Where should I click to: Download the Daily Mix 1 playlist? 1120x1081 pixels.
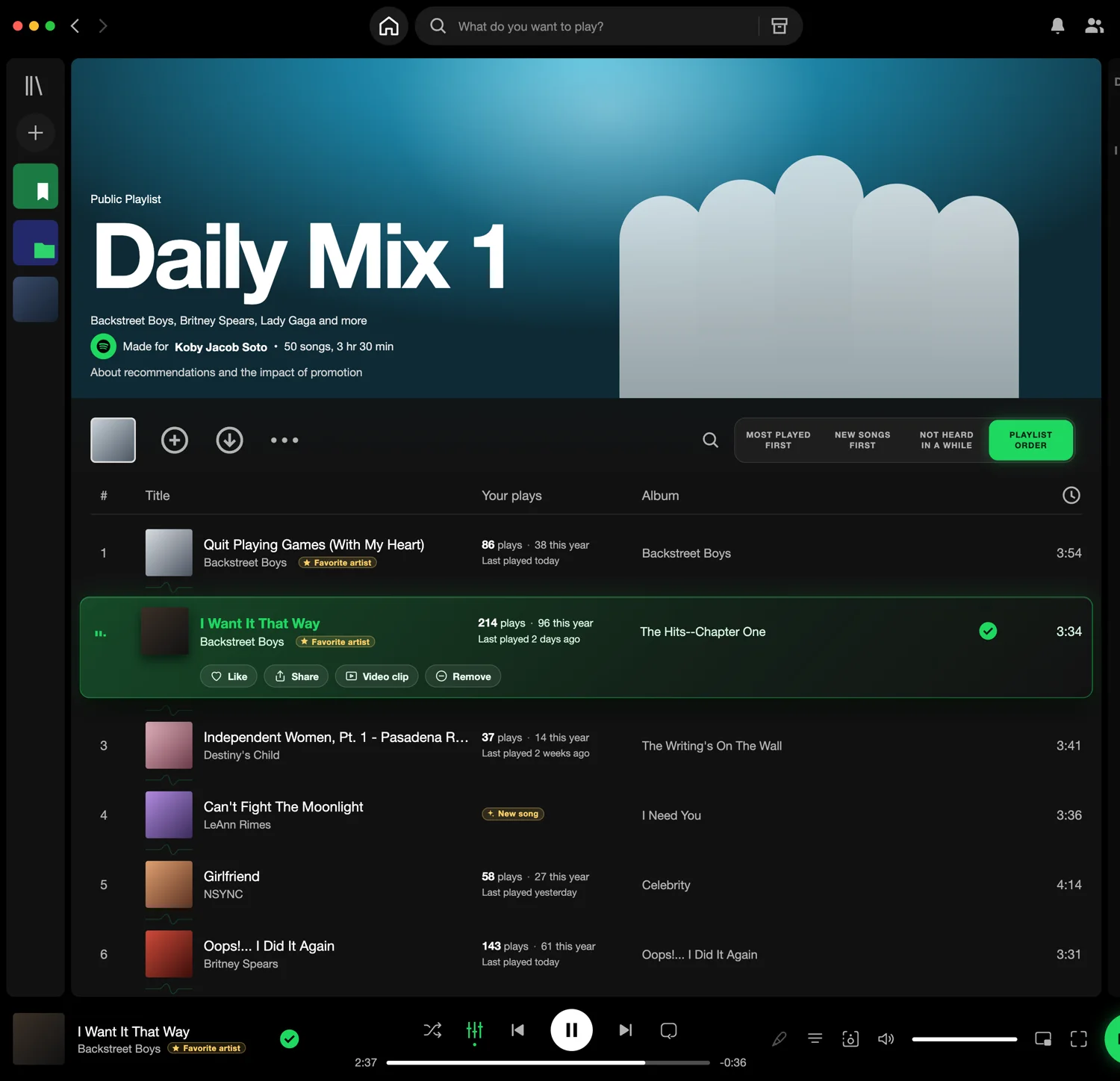click(x=230, y=440)
